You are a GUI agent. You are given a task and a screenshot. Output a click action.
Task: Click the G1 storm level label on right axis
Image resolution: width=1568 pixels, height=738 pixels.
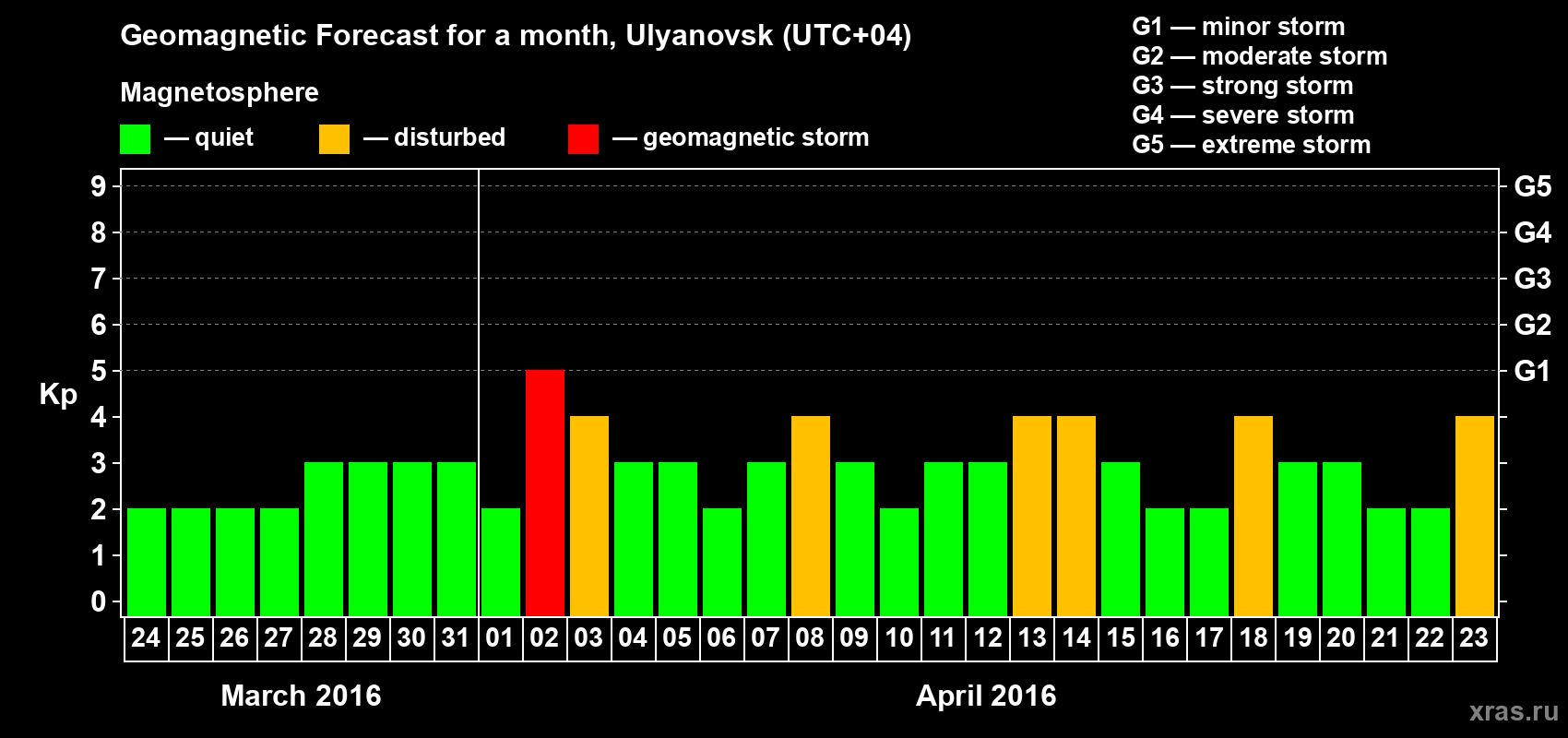1532,371
